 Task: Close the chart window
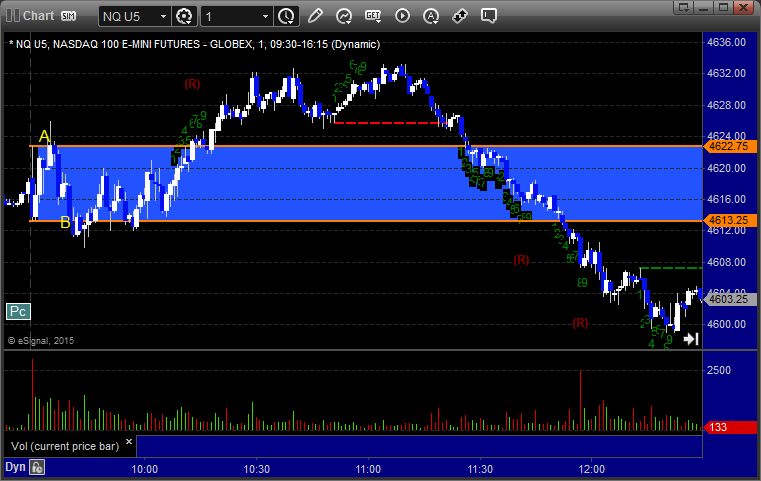743,7
